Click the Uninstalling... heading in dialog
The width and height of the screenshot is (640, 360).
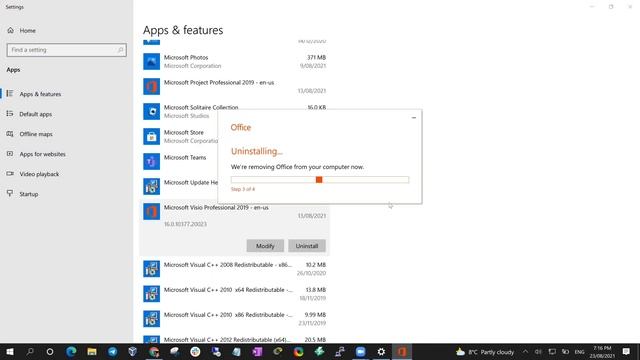click(257, 151)
